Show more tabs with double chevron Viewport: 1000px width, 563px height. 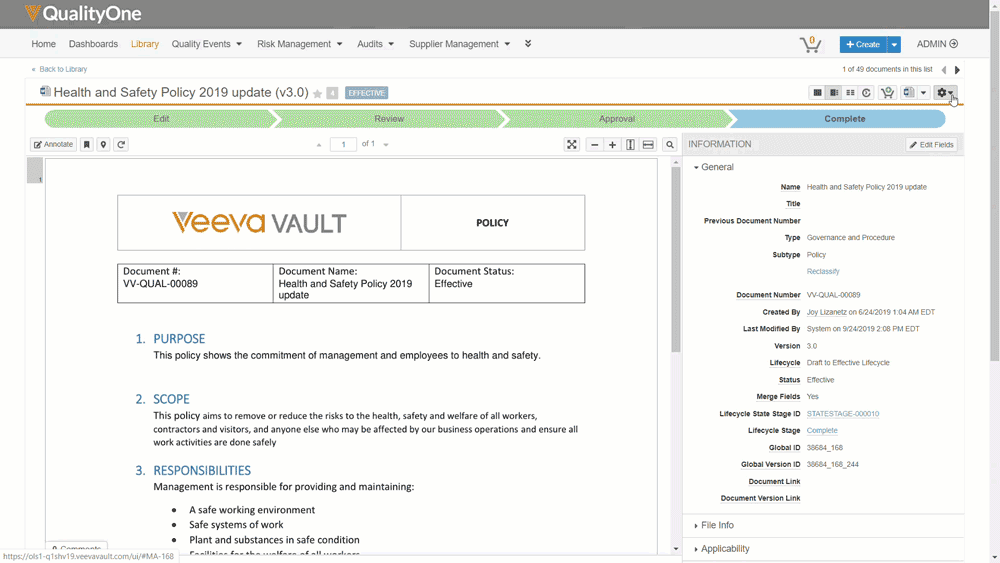[528, 44]
